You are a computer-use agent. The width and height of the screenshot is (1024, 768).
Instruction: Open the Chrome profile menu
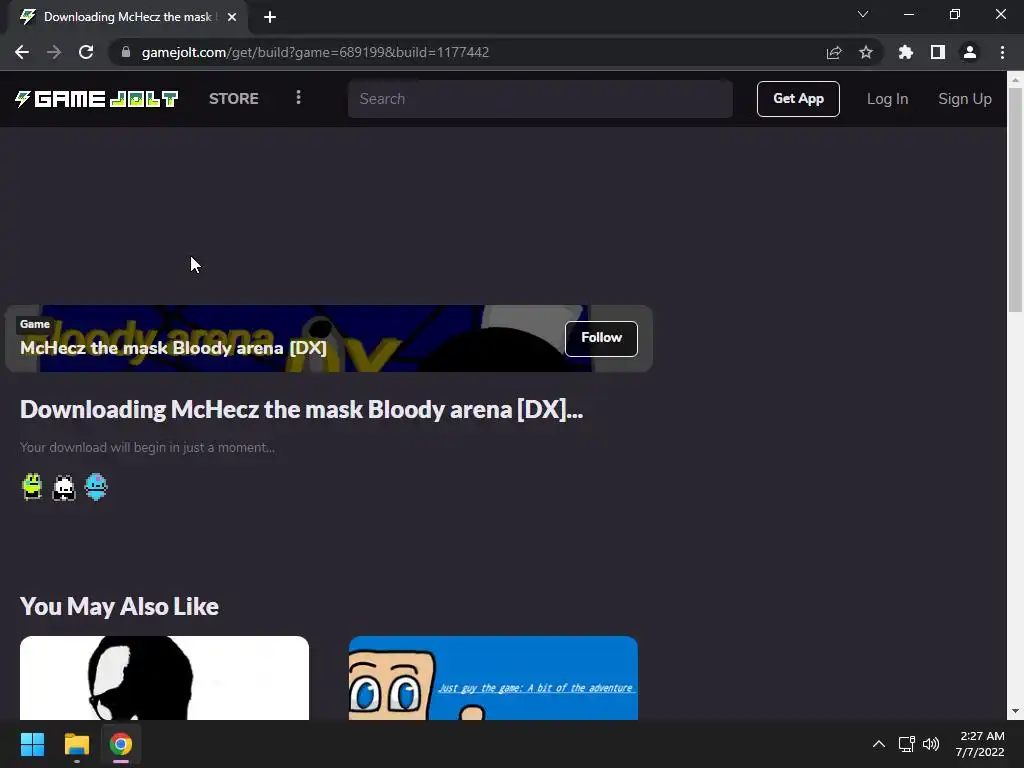pos(970,52)
